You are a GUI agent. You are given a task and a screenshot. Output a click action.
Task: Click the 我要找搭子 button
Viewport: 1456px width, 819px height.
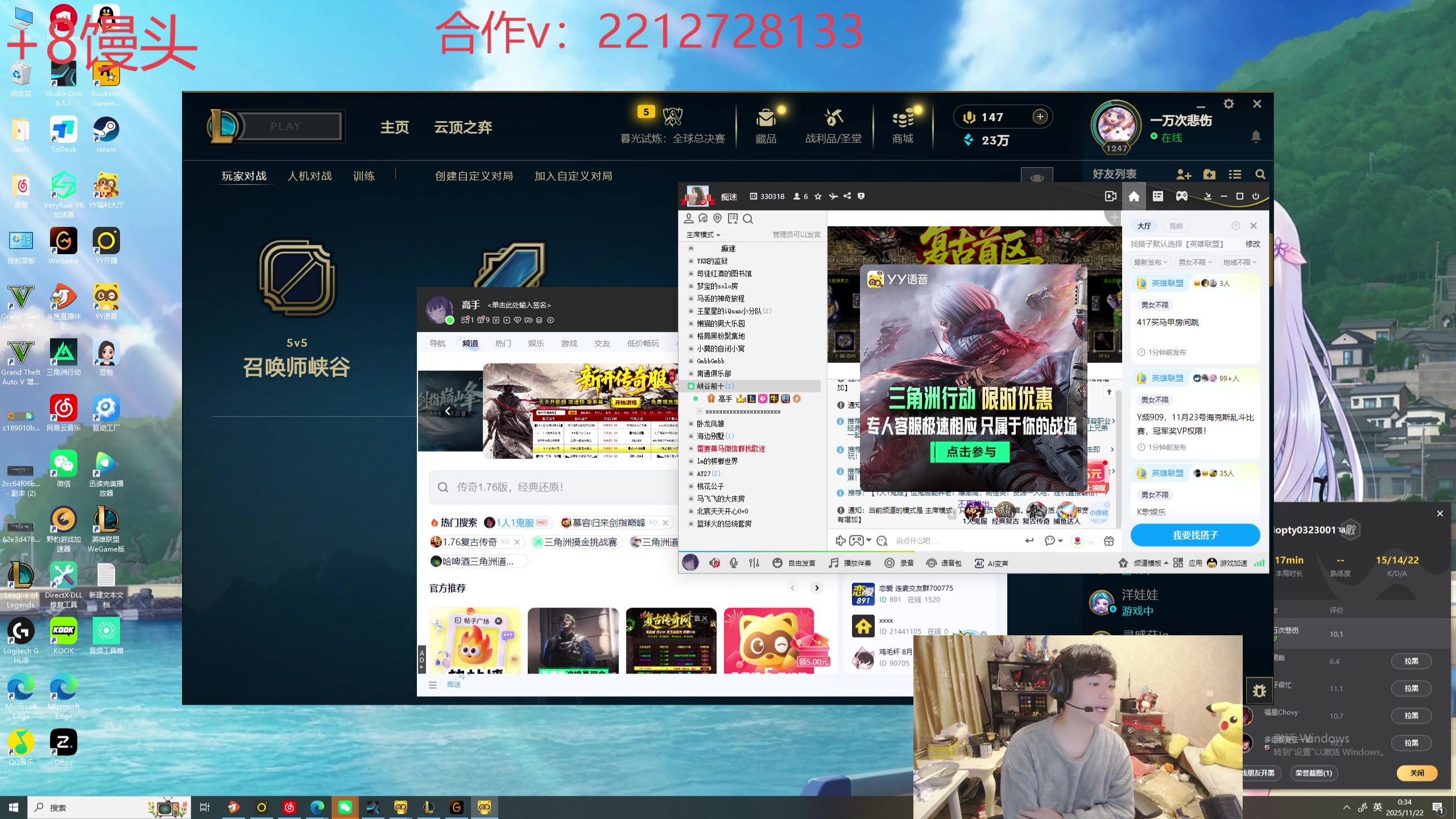point(1195,535)
